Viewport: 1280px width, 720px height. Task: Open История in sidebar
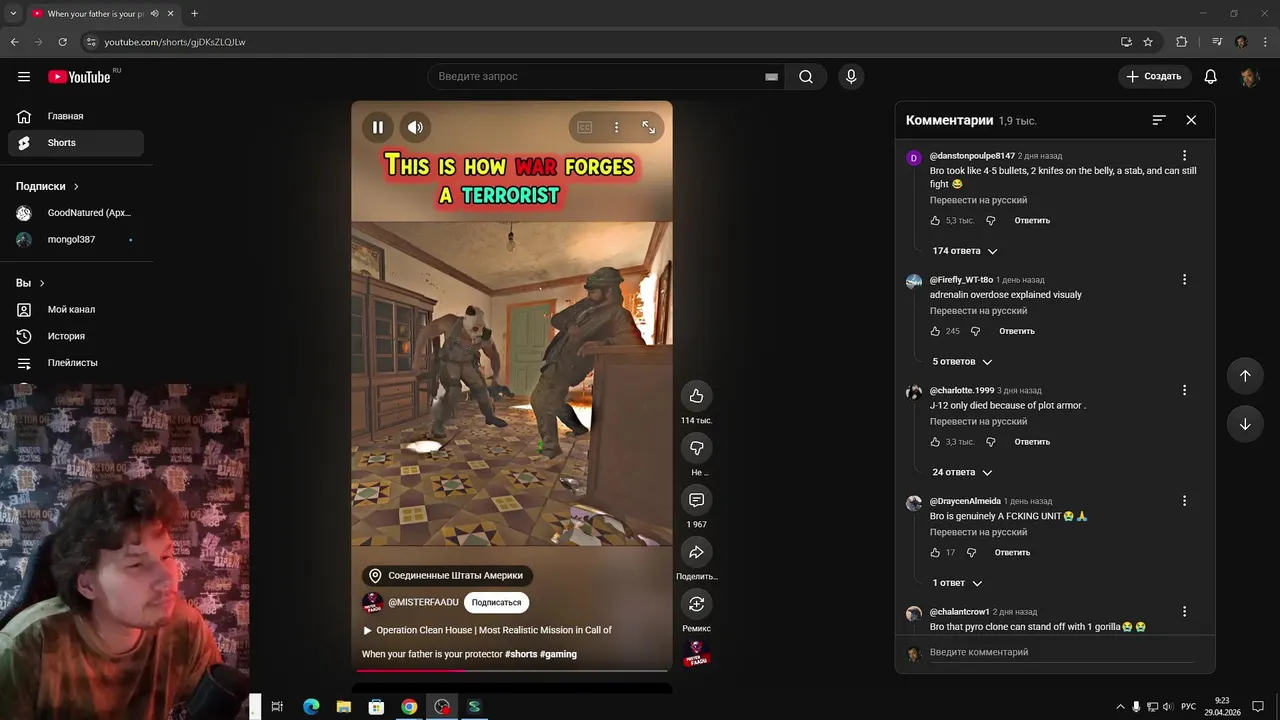[76, 336]
